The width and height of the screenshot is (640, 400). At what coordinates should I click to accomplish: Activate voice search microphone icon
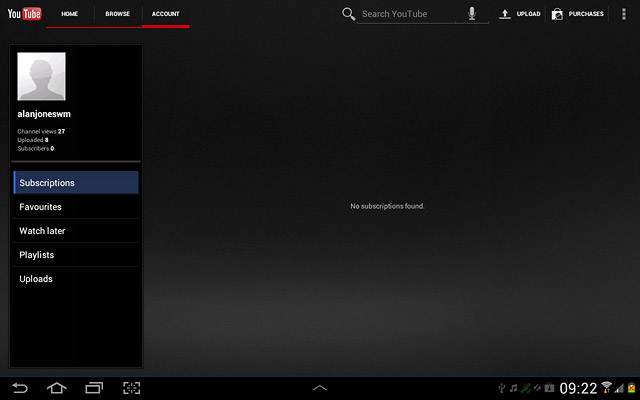[x=472, y=13]
